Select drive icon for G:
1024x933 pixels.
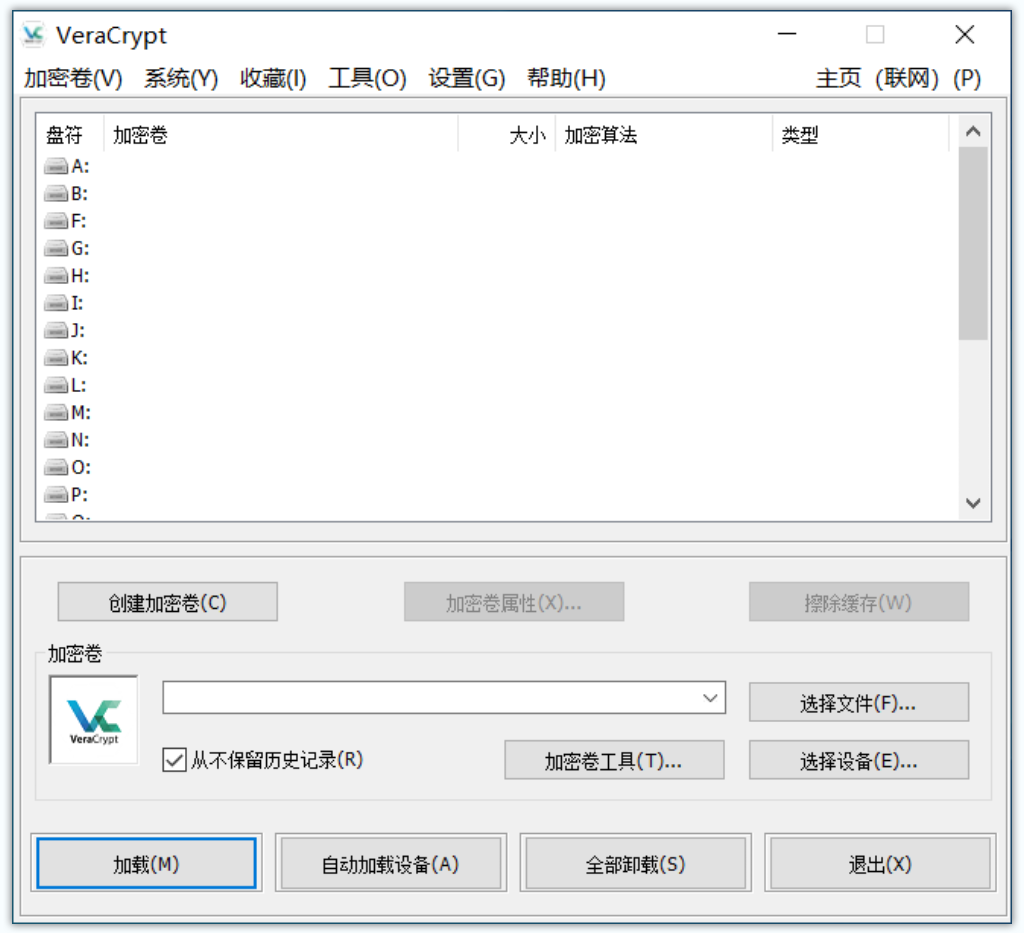[56, 249]
